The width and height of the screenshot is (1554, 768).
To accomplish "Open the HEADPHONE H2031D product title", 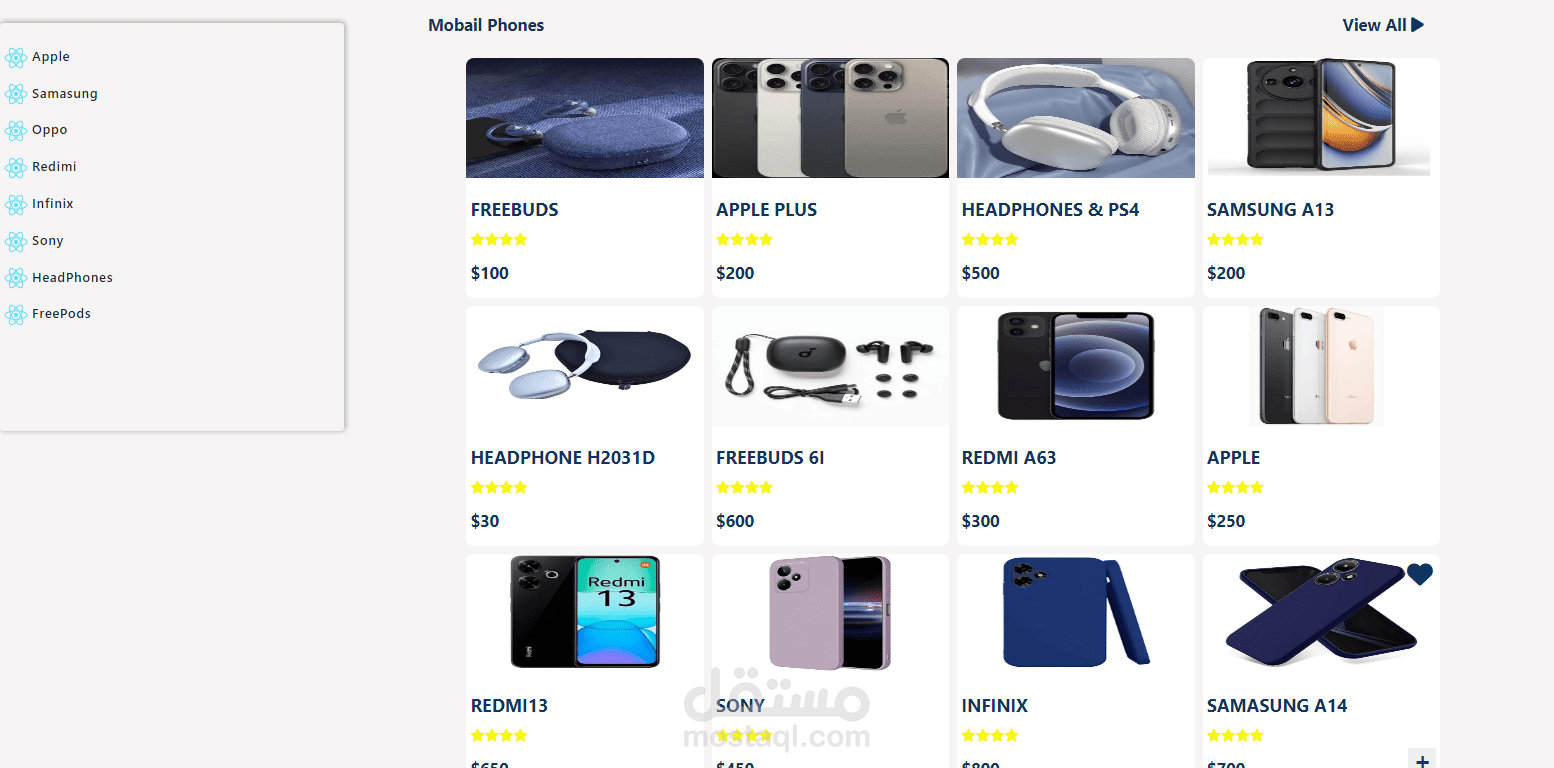I will click(563, 458).
